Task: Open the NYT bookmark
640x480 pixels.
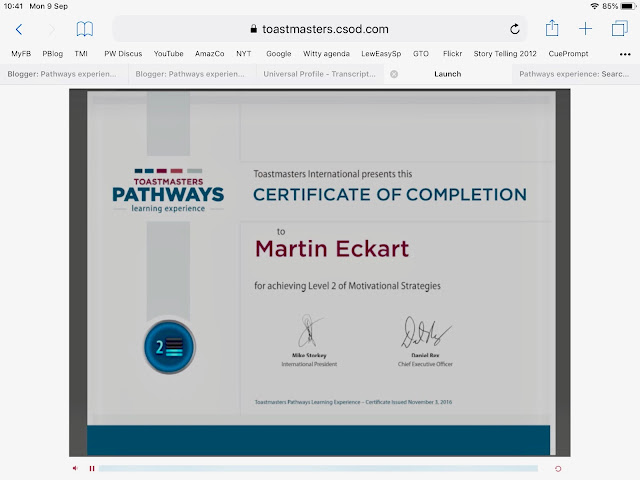Action: (x=244, y=53)
